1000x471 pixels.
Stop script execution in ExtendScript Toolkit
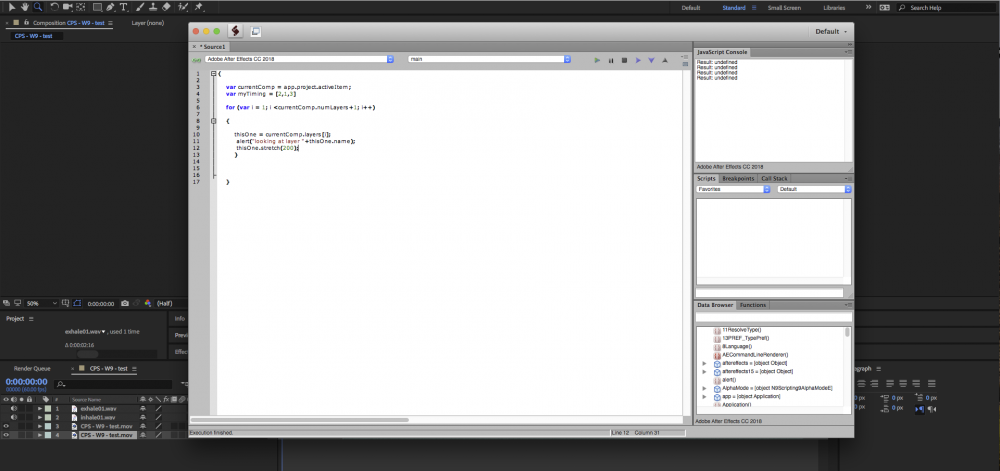[624, 60]
